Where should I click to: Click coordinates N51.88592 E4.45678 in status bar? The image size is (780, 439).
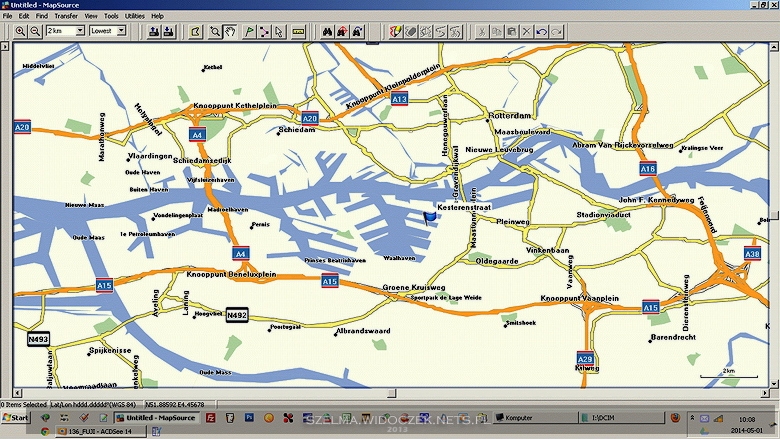[x=174, y=404]
